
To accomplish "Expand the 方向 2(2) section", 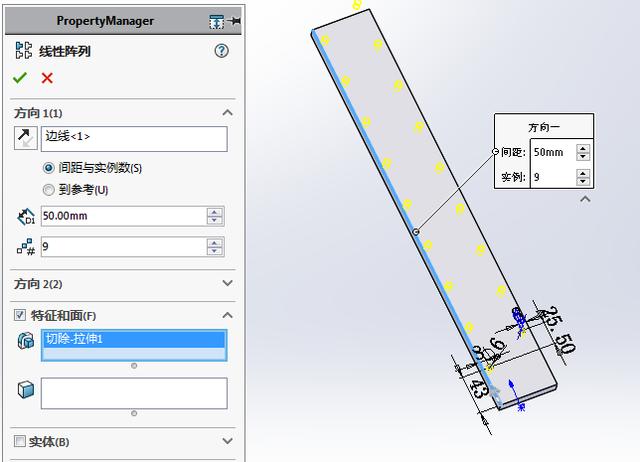I will 227,283.
